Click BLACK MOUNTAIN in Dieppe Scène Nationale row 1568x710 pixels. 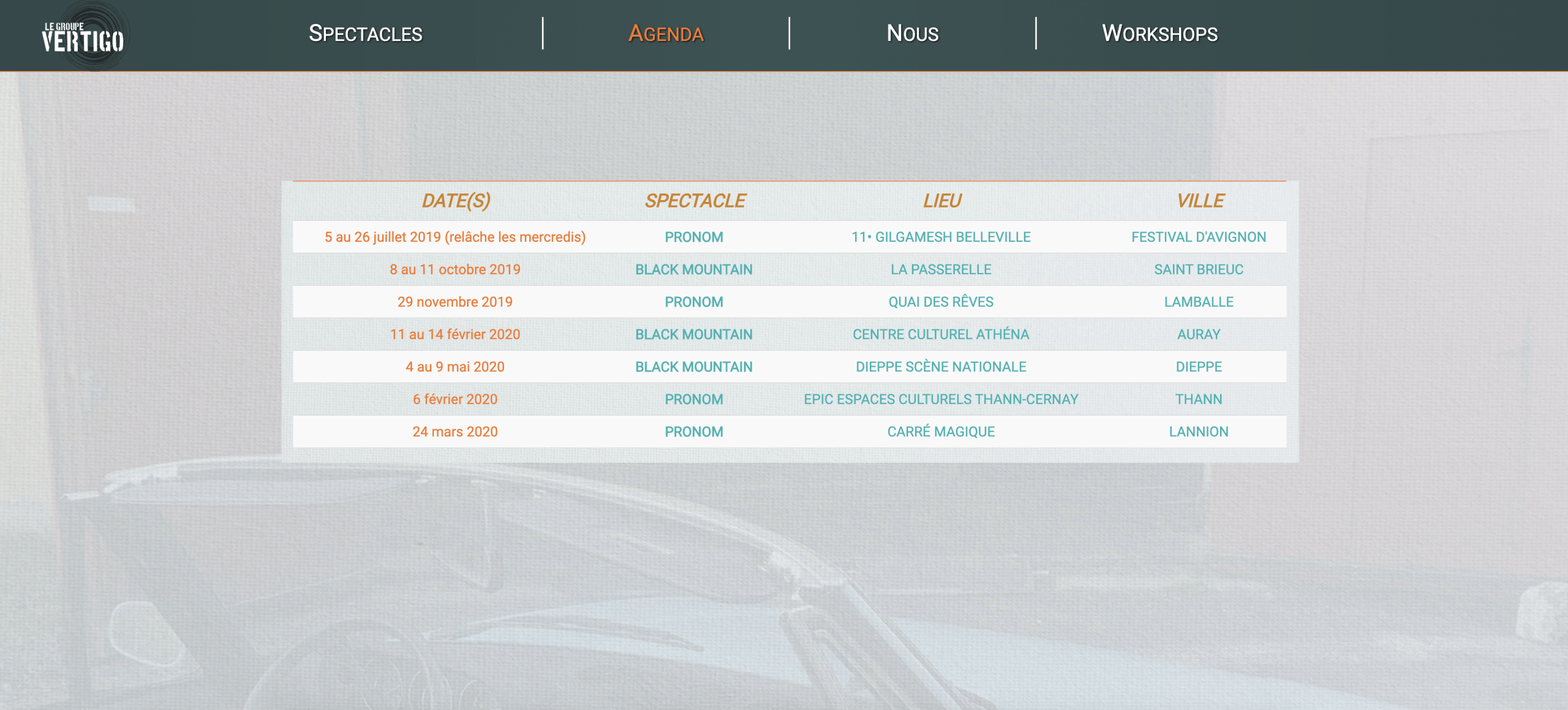click(x=694, y=367)
